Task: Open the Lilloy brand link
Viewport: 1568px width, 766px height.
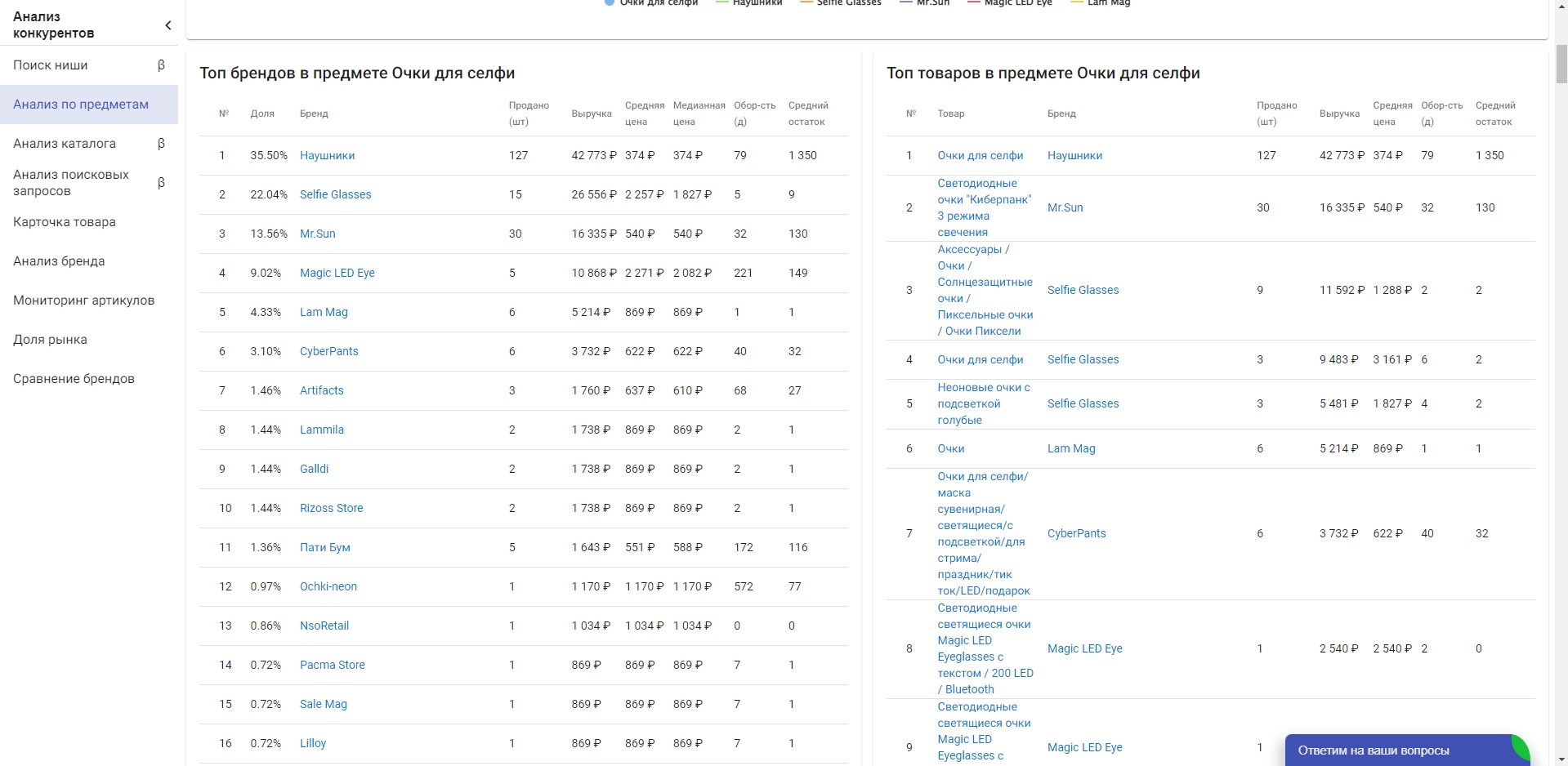Action: pyautogui.click(x=312, y=743)
